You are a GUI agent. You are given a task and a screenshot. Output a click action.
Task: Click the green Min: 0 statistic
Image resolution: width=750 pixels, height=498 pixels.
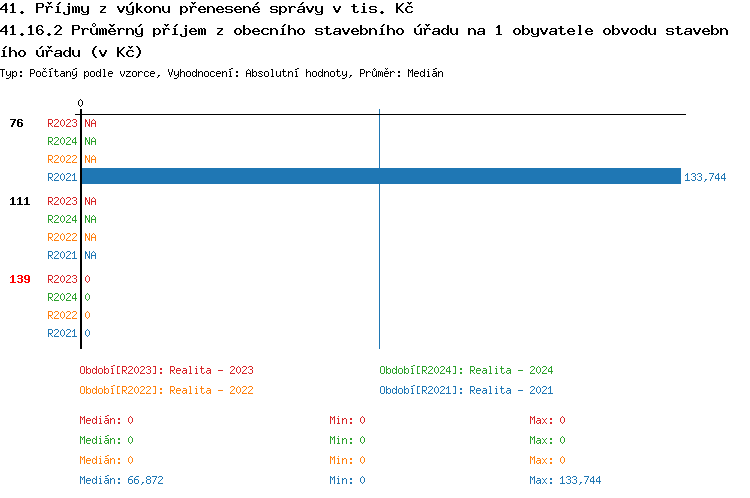(x=347, y=440)
